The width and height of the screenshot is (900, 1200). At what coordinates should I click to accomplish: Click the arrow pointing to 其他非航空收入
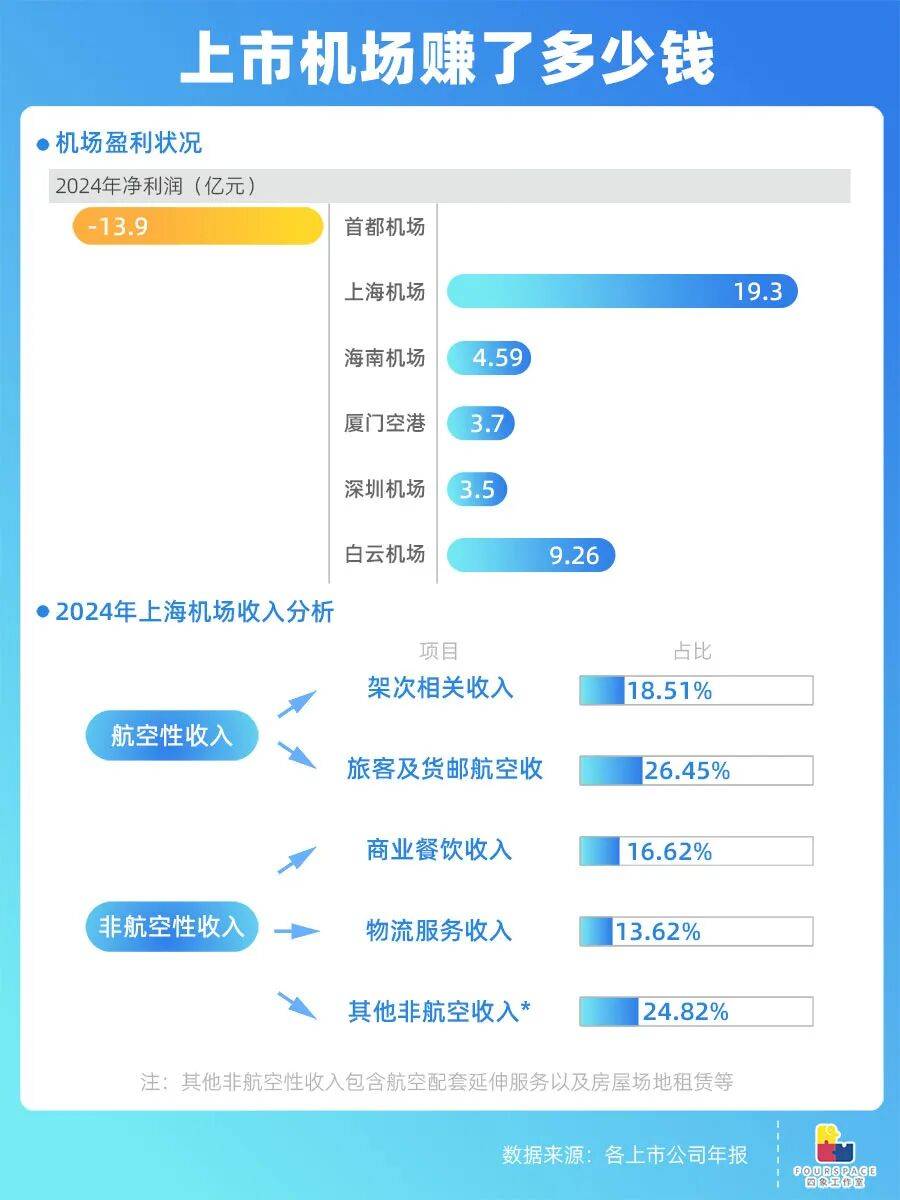click(296, 1004)
